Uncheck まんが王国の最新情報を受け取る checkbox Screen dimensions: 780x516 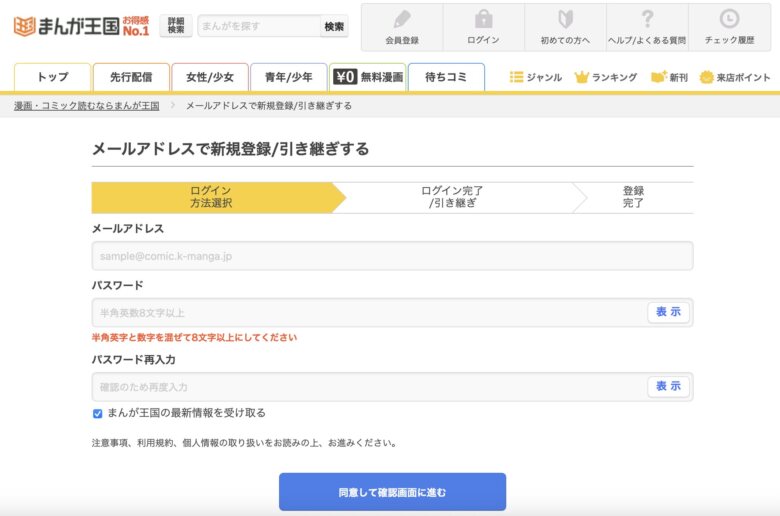click(x=98, y=413)
